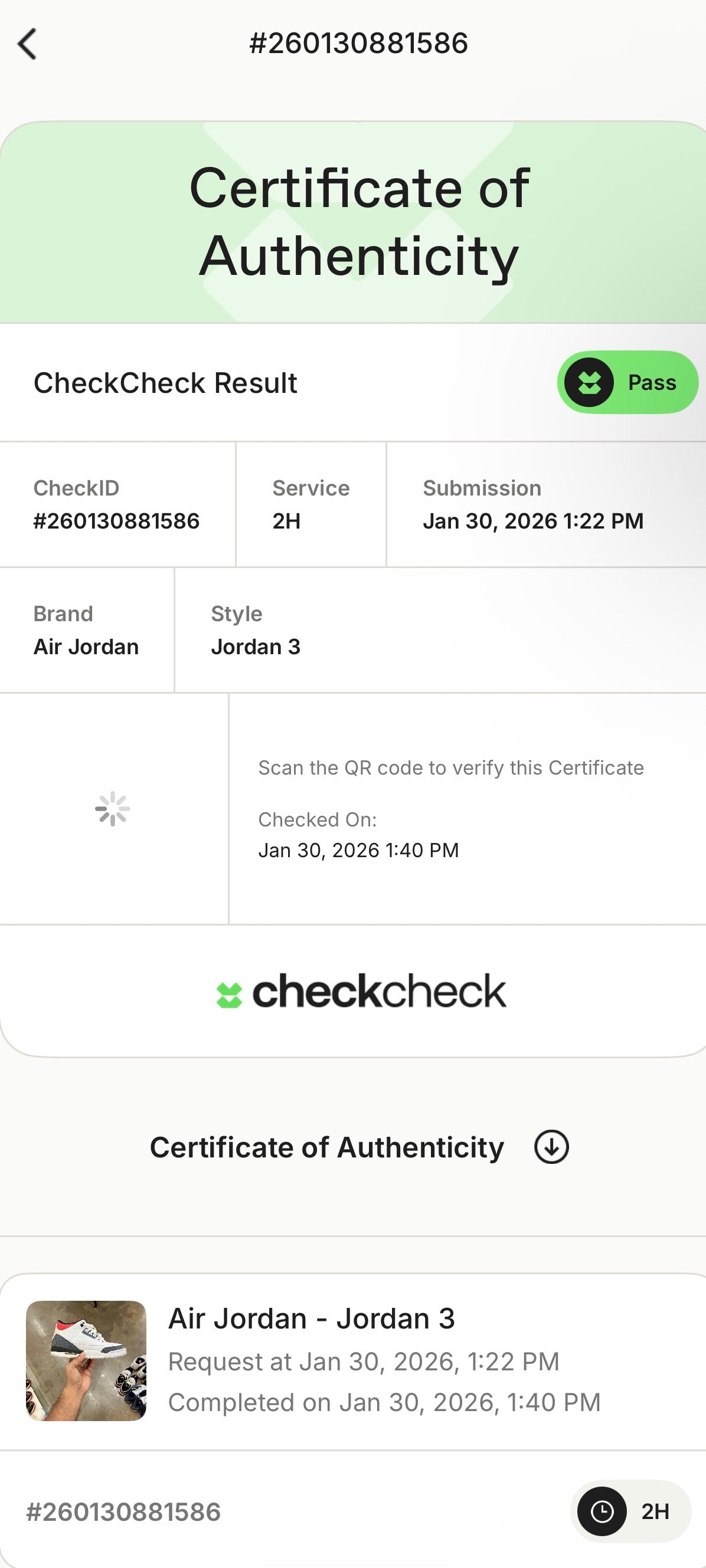Tap the Submission date cell

(x=533, y=504)
